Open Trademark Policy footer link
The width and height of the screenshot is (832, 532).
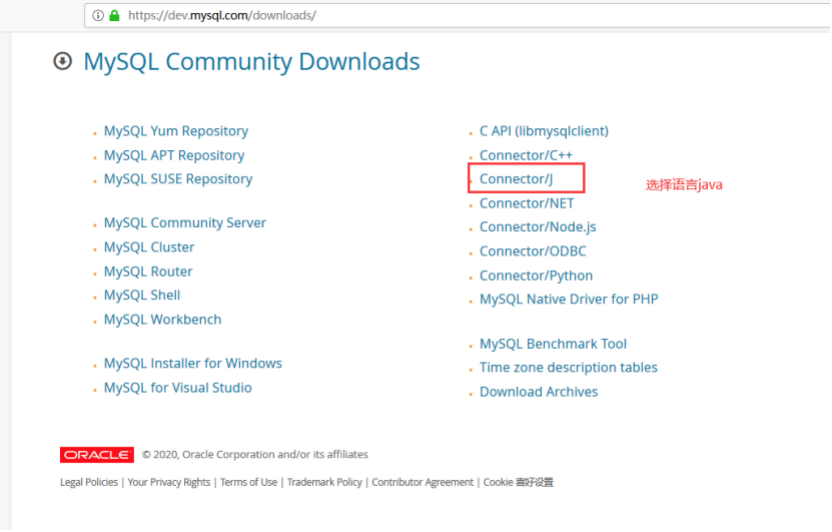coord(324,483)
